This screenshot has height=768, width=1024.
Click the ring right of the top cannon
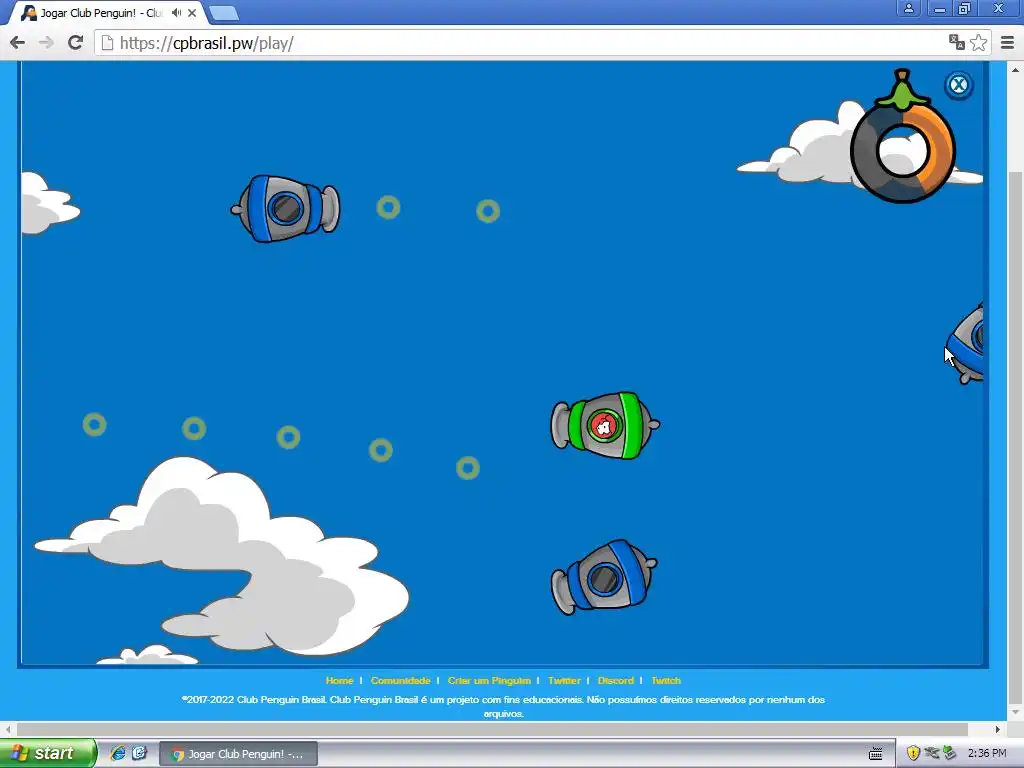(x=389, y=207)
